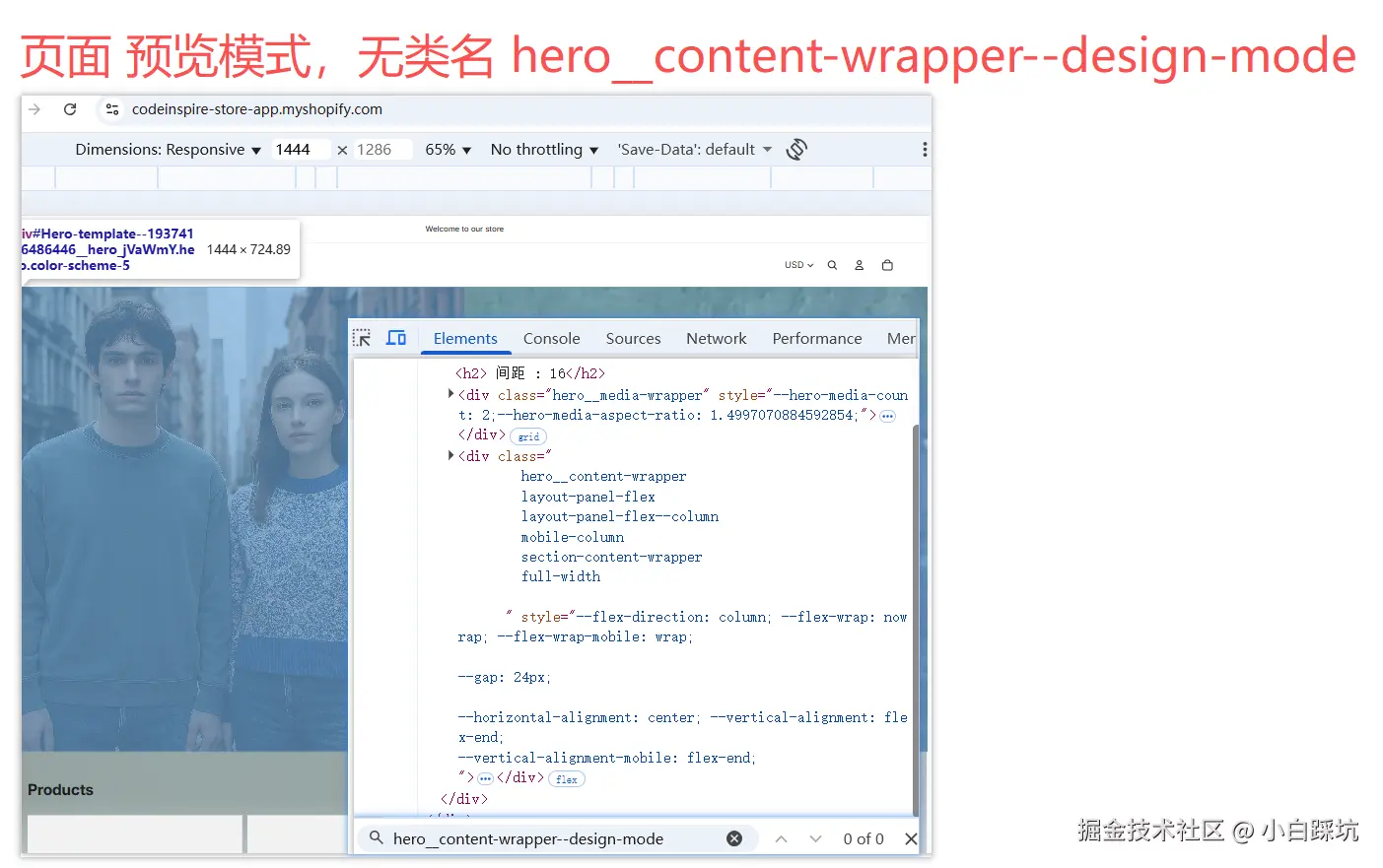Go to next search result arrow
The image size is (1383, 868).
click(815, 838)
